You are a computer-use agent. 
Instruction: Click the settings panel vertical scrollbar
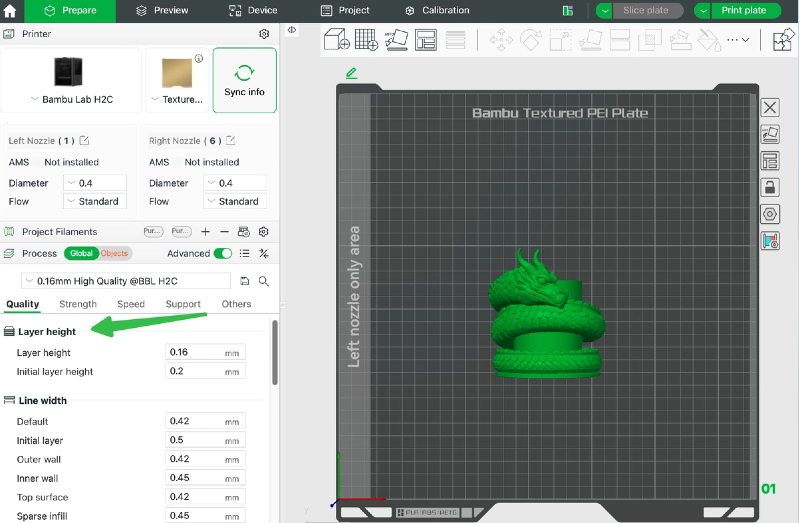275,352
